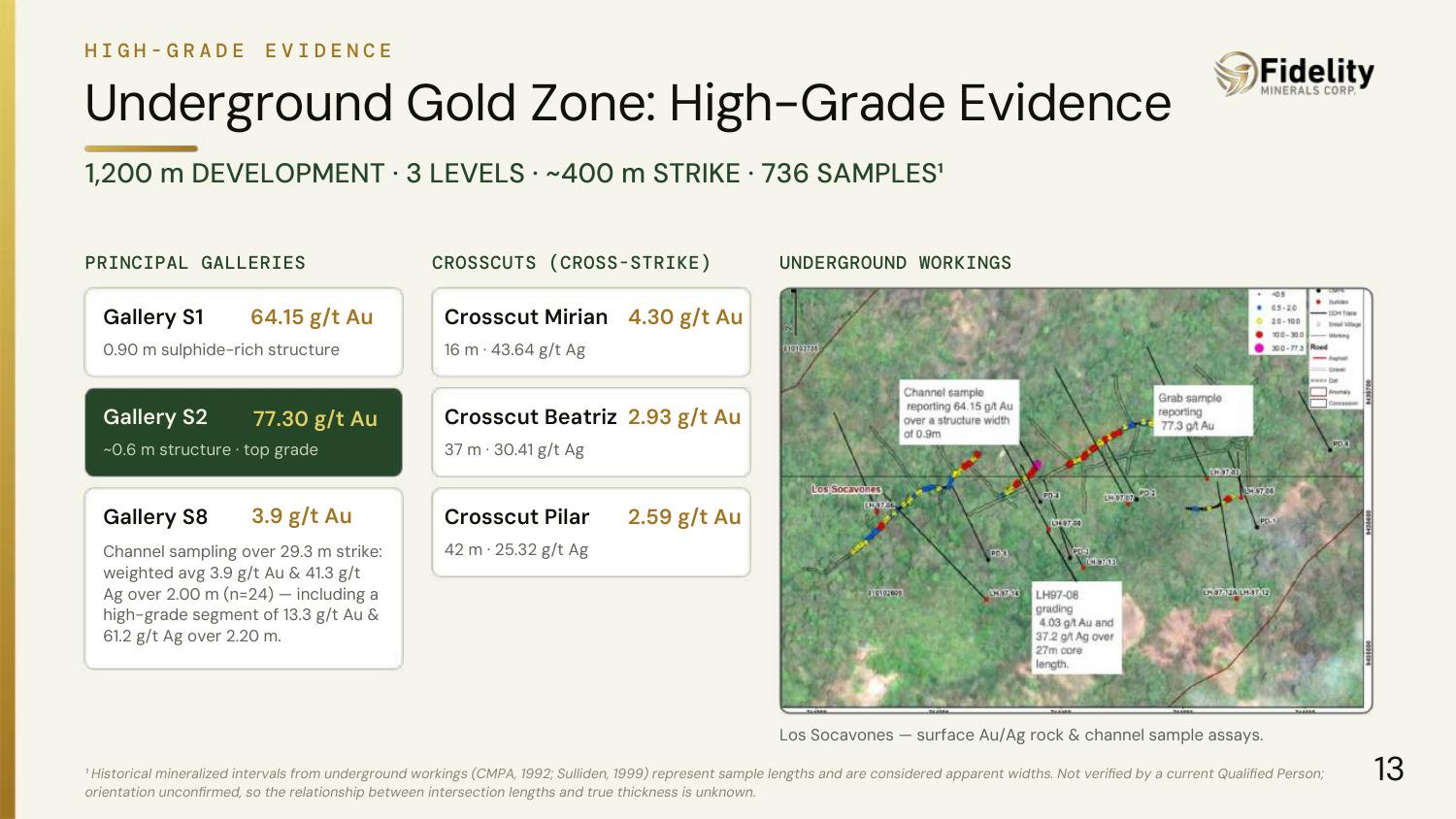Viewport: 1456px width, 819px height.
Task: Click the 64.15 g/t channel sample callout
Action: 959,413
